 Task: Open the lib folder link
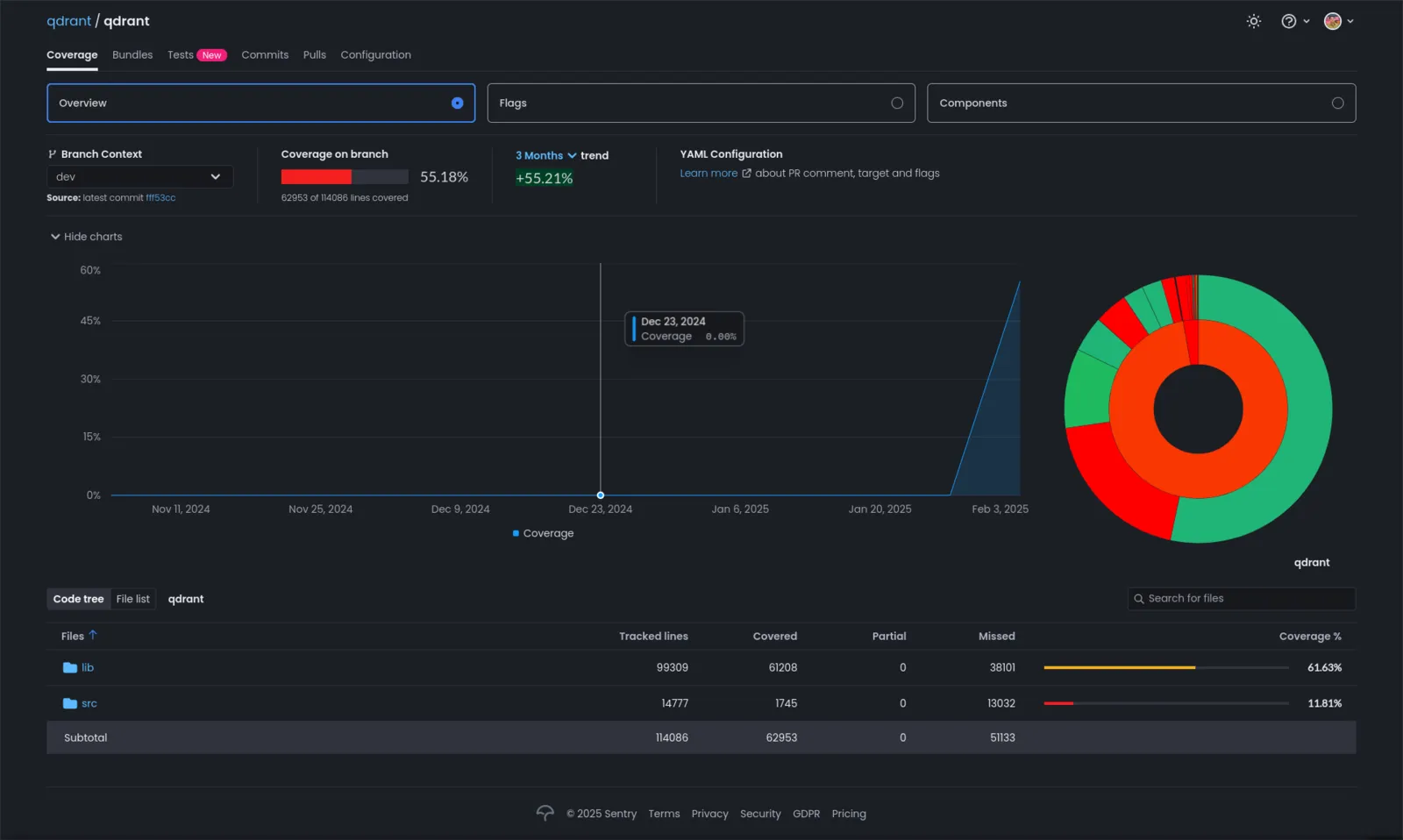pyautogui.click(x=88, y=667)
